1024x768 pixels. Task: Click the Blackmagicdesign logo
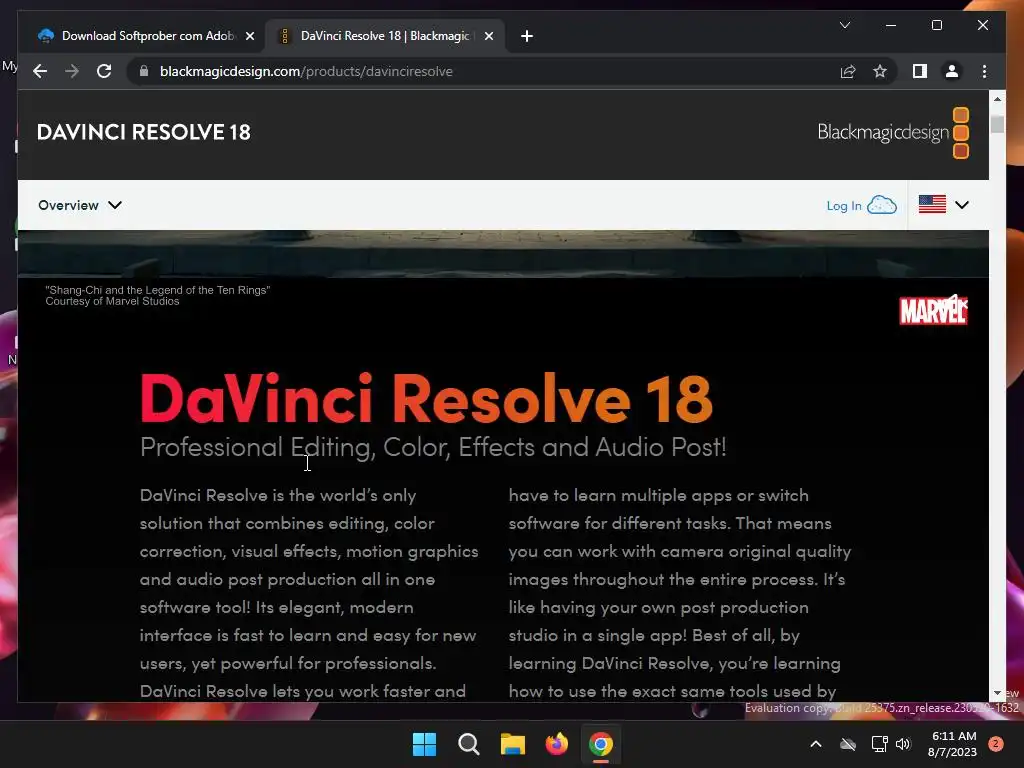pos(893,133)
